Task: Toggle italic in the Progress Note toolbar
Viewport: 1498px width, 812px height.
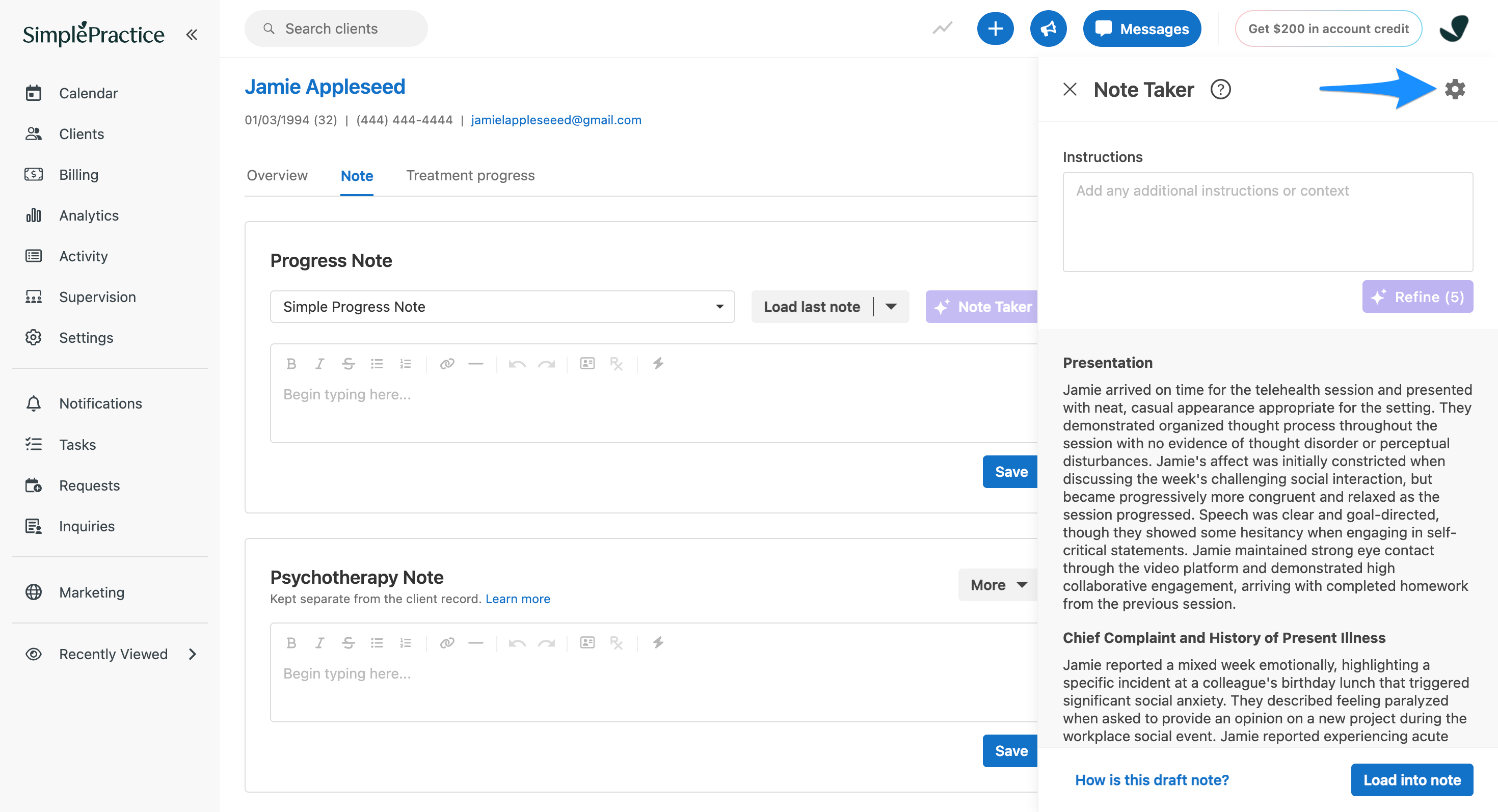Action: [319, 363]
